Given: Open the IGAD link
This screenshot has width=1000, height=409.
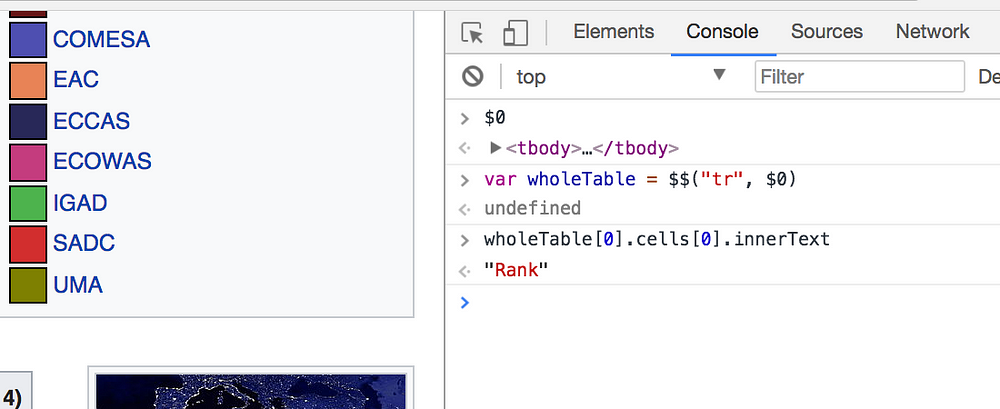Looking at the screenshot, I should [80, 203].
